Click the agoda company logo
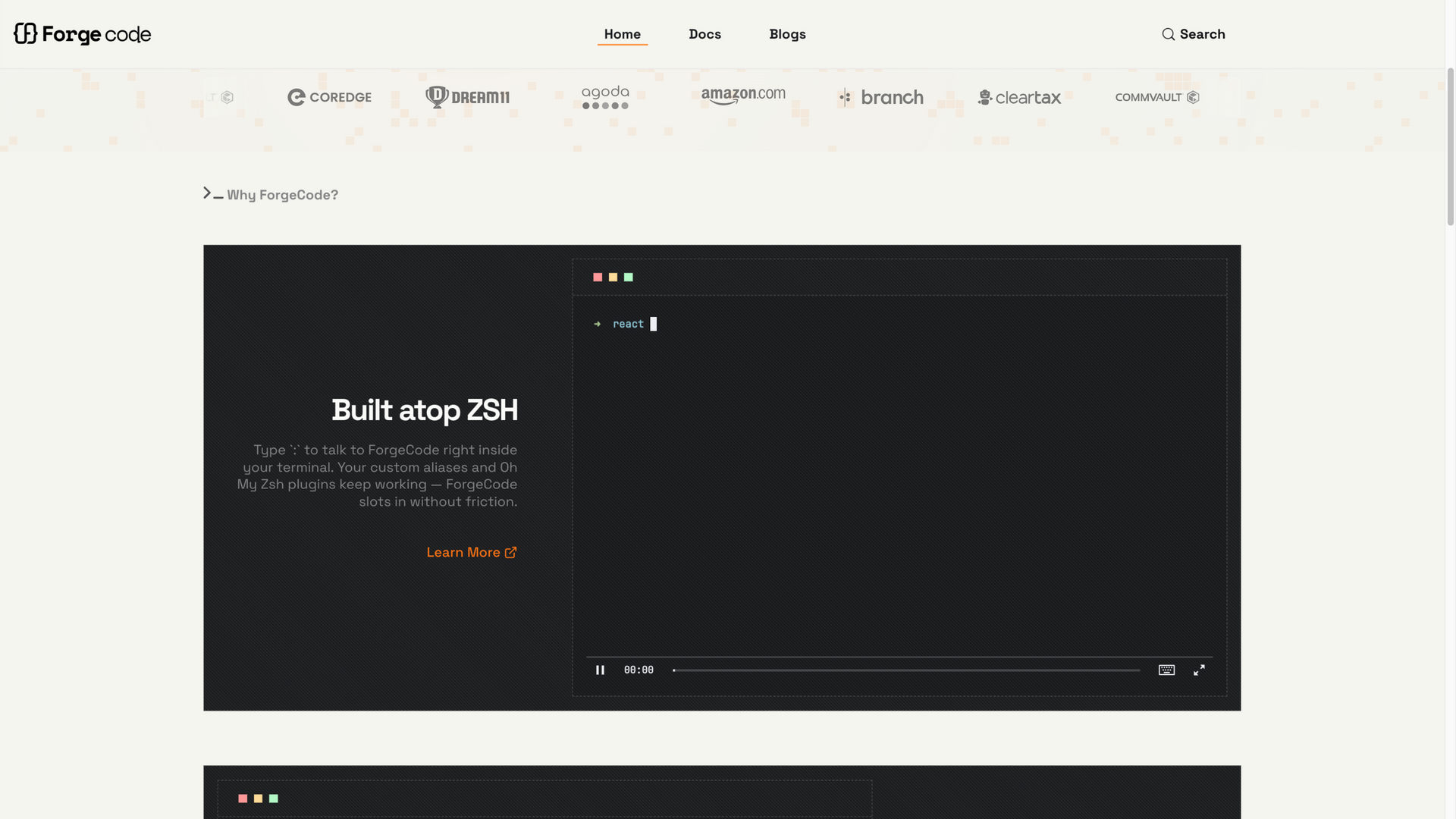This screenshot has width=1456, height=819. click(x=605, y=97)
